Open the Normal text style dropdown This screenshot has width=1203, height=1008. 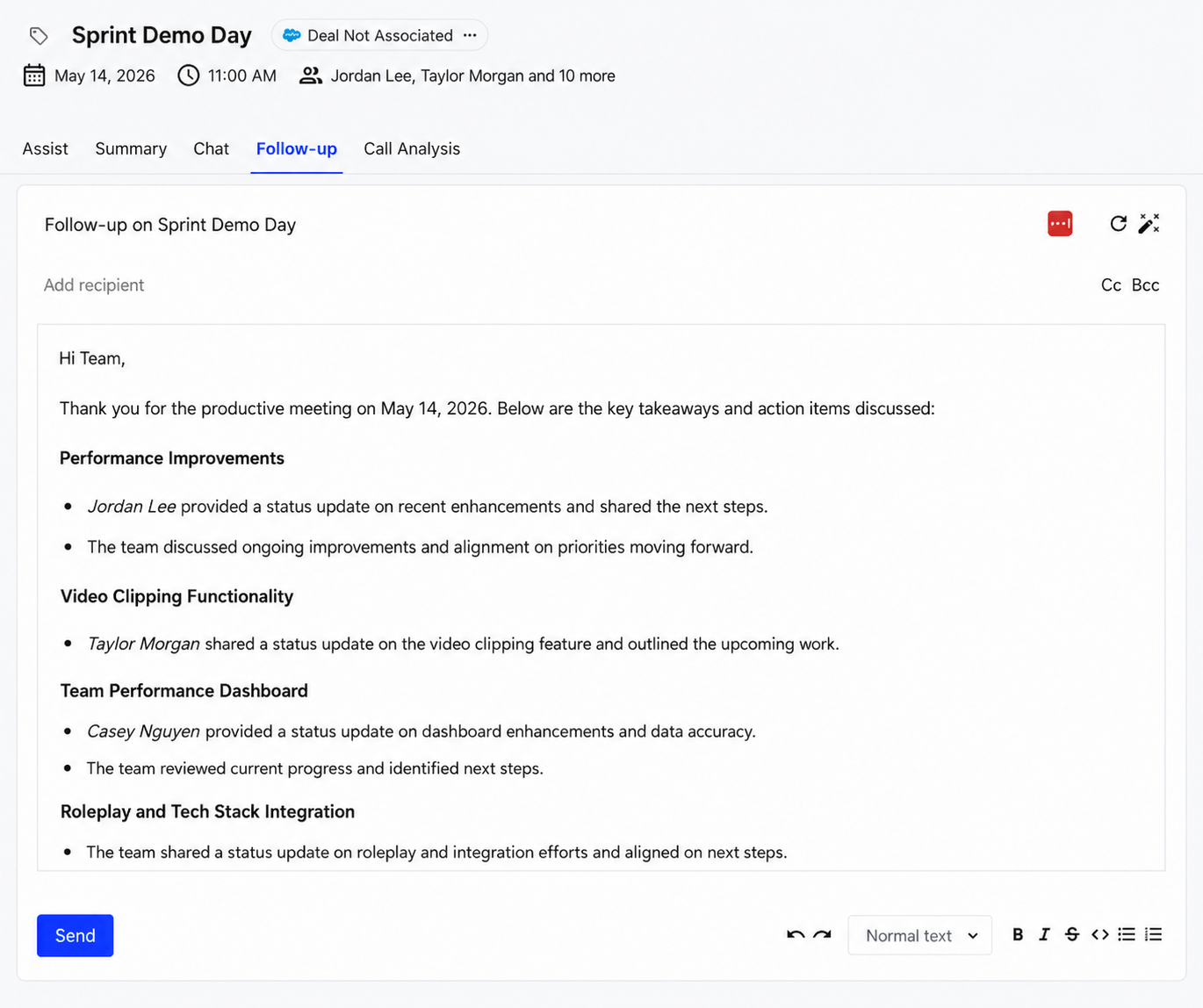click(x=920, y=935)
